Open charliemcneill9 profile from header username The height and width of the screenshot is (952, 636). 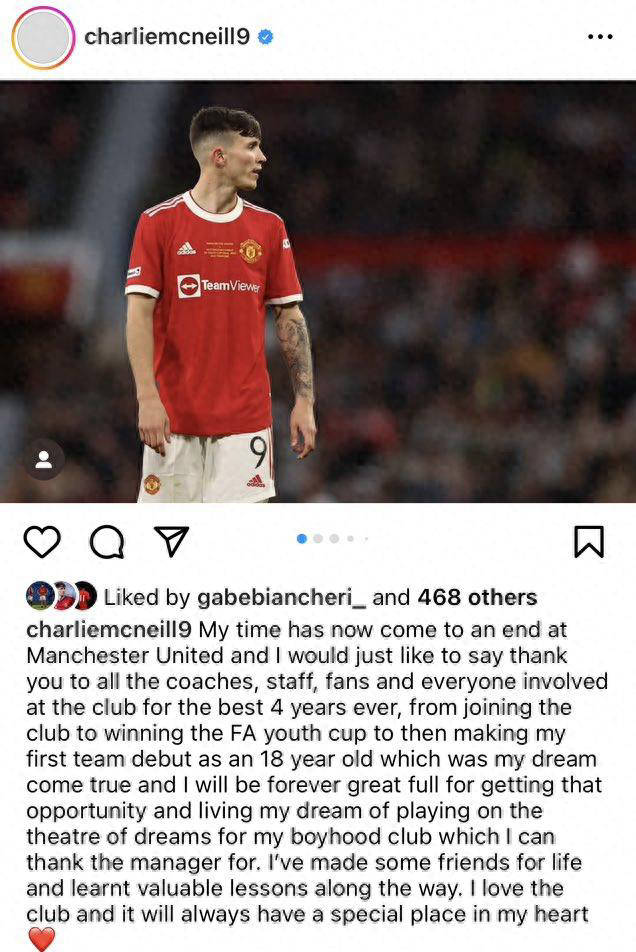(x=167, y=37)
